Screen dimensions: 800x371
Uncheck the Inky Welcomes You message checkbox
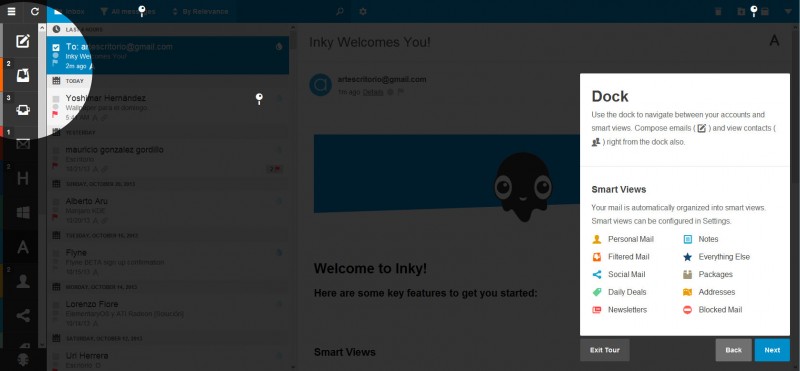coord(56,47)
